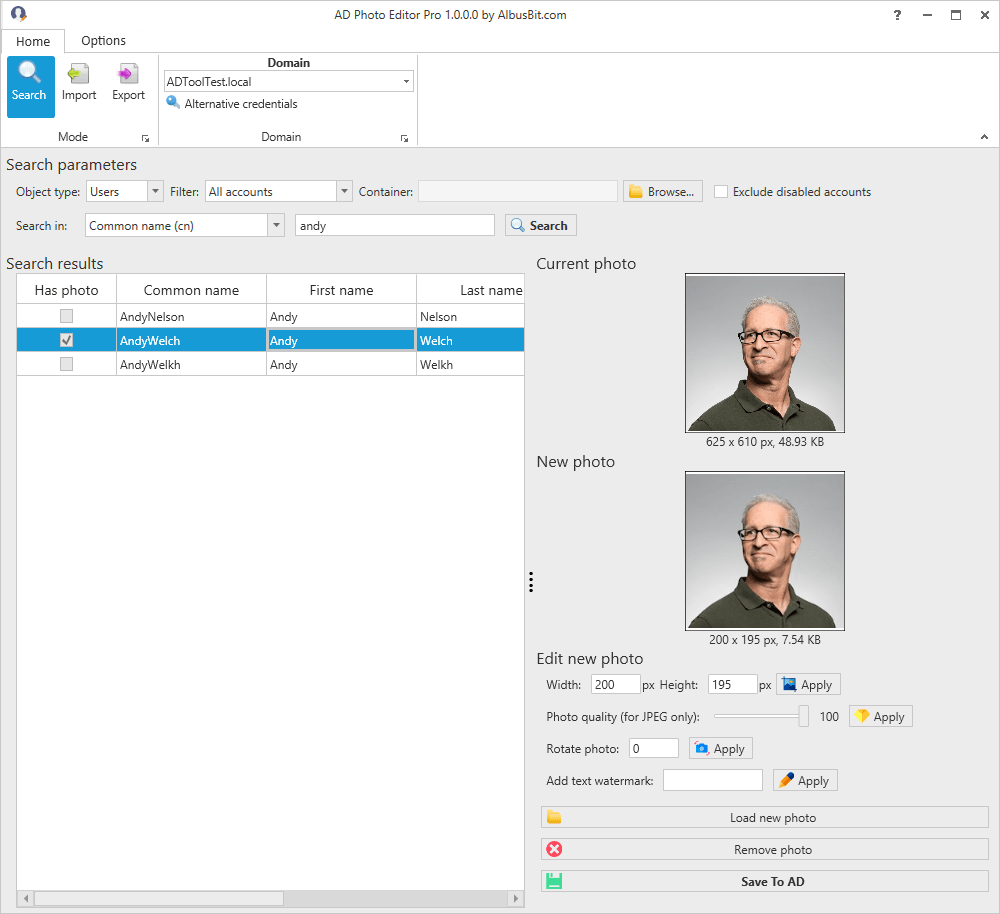Viewport: 1000px width, 914px height.
Task: Select the Home ribbon tab
Action: coord(33,41)
